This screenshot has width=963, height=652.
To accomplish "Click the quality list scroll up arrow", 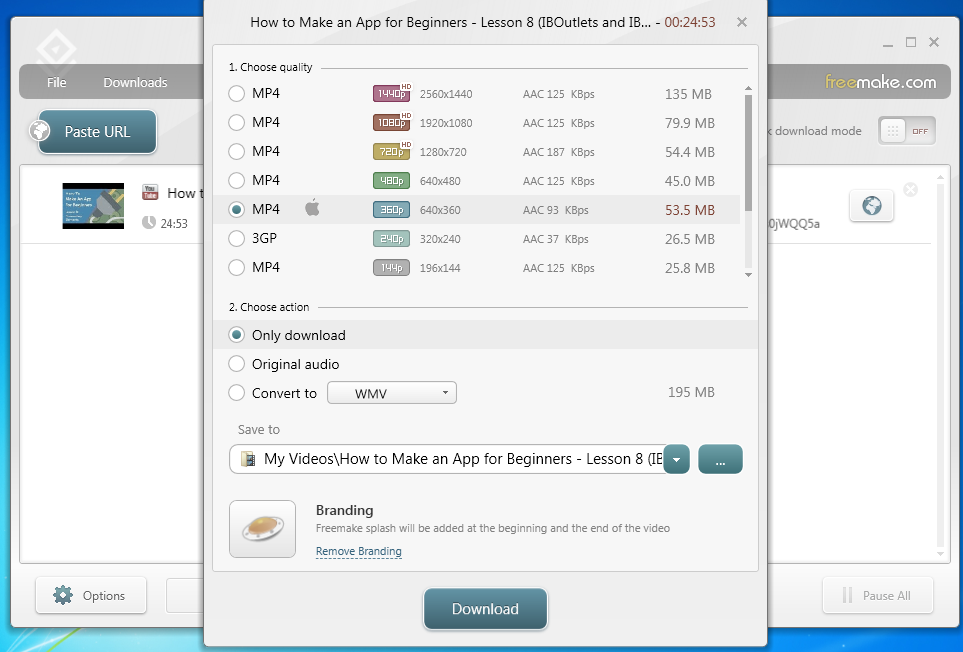I will [748, 89].
